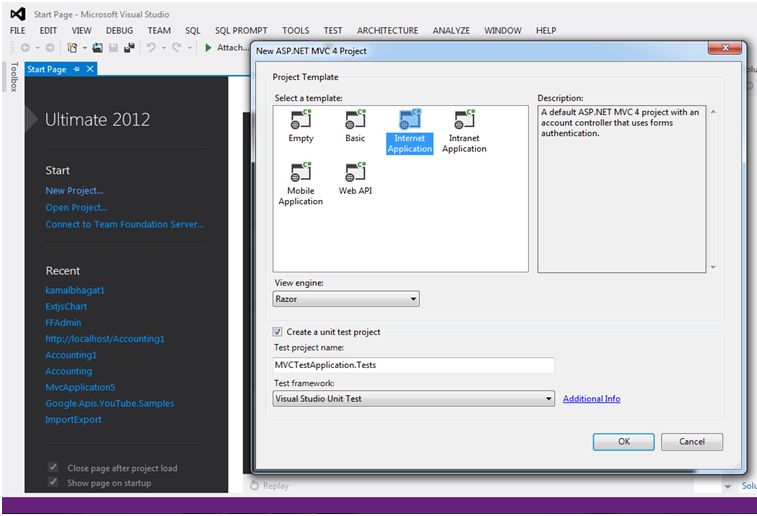
Task: Open recent project ExtjsChart
Action: coord(66,307)
